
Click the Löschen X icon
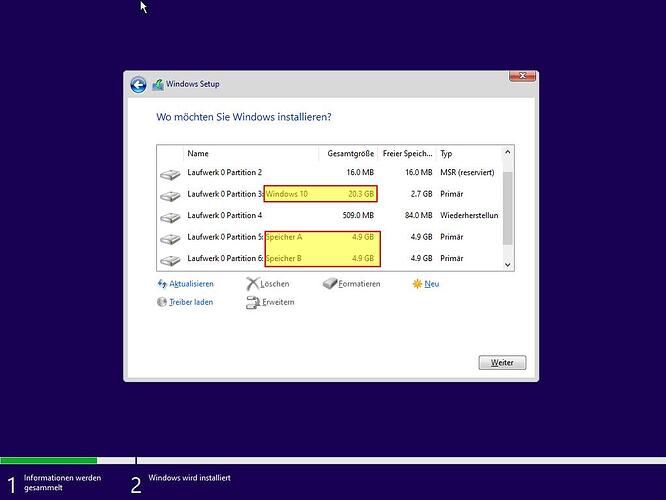(252, 284)
